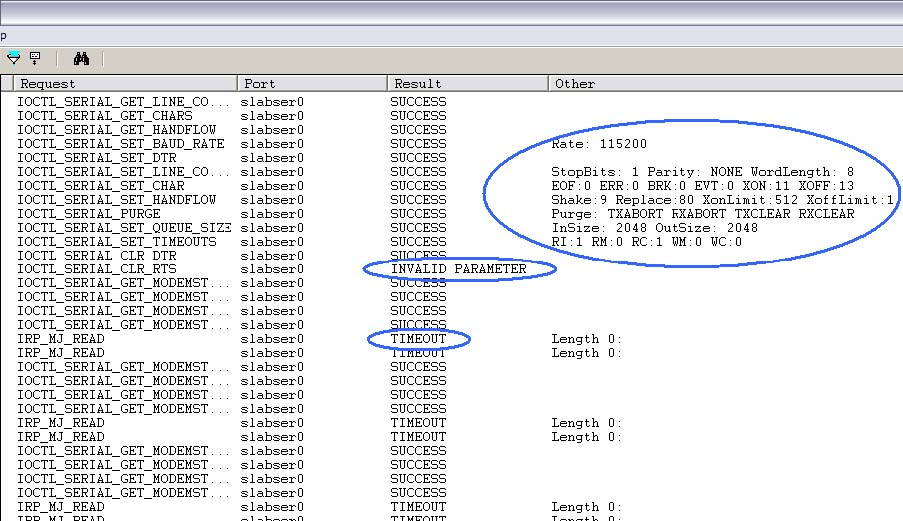Sort by the Result column header
Image resolution: width=903 pixels, height=521 pixels.
coord(466,84)
